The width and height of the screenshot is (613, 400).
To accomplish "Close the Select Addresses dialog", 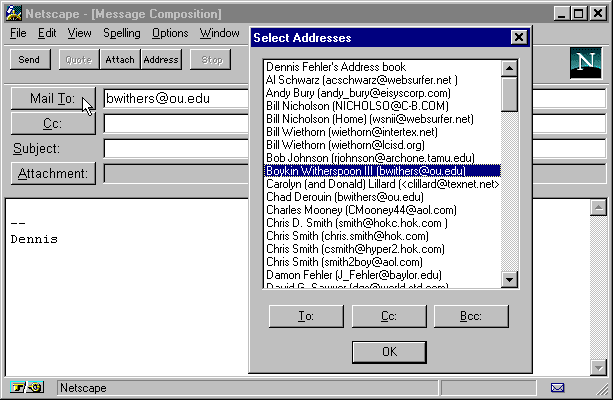I will (x=518, y=37).
